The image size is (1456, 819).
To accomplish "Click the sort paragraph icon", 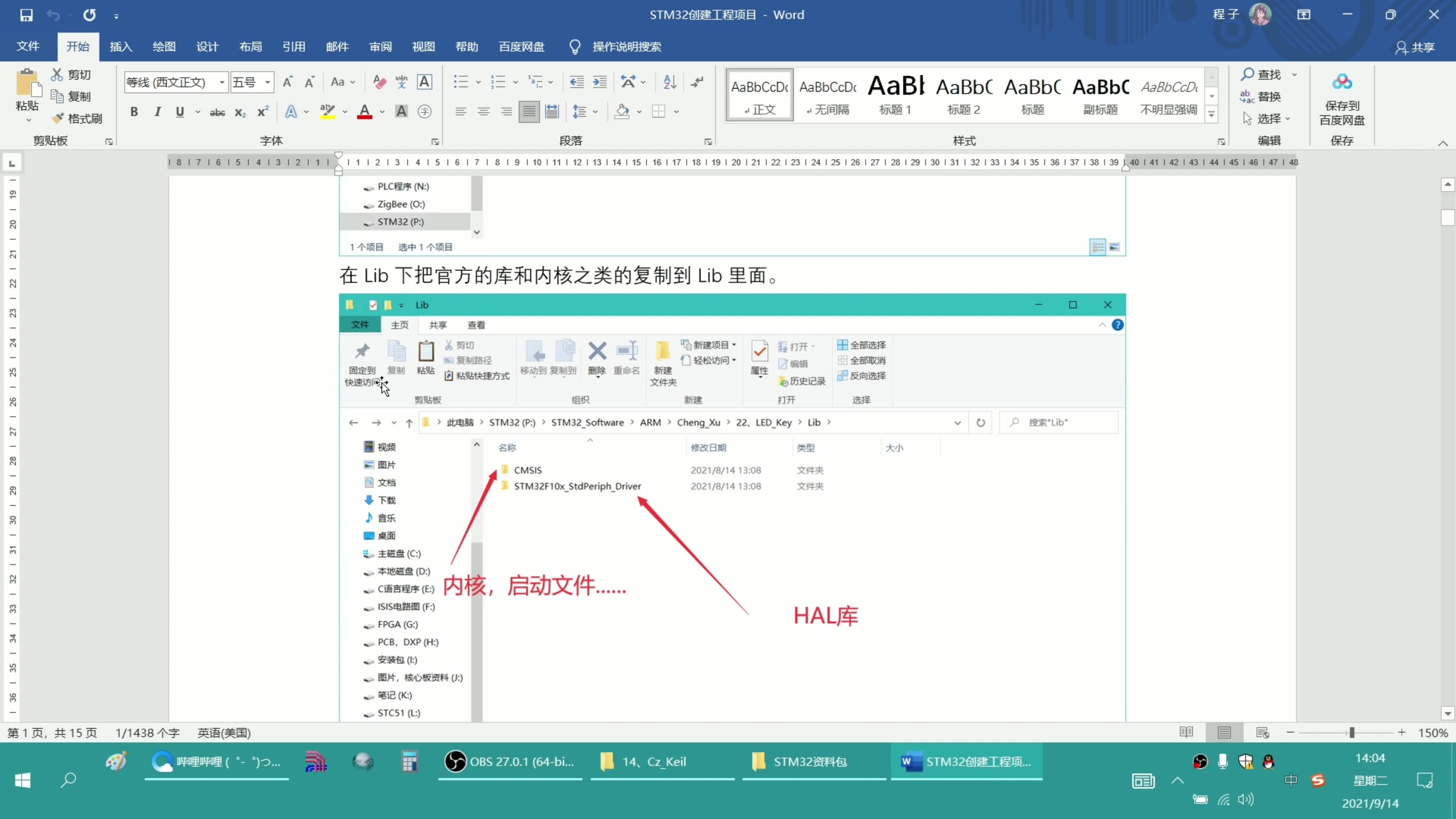I will (669, 82).
